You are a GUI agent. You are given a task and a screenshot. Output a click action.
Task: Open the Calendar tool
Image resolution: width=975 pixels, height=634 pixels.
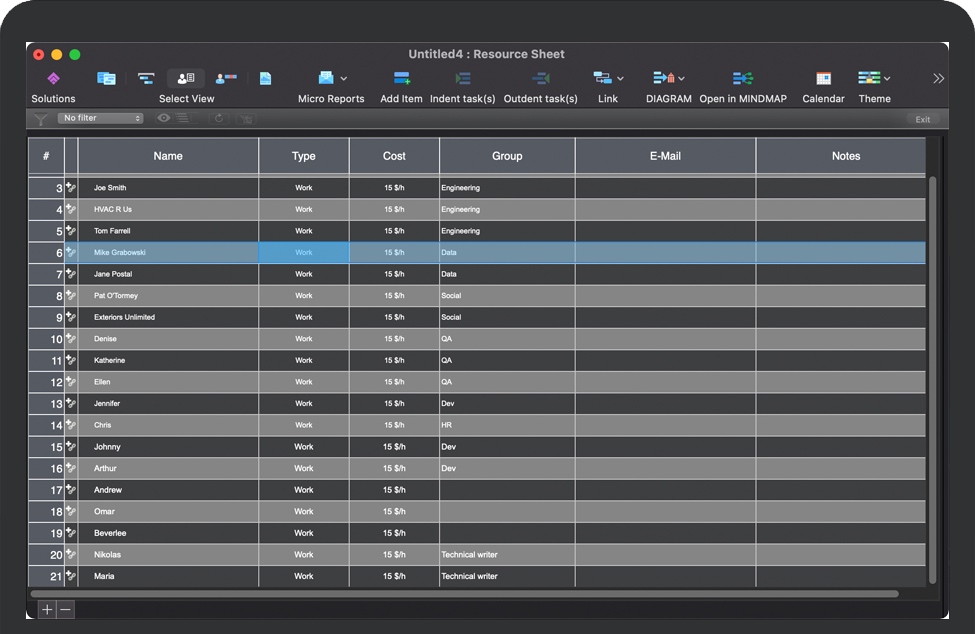coord(823,79)
